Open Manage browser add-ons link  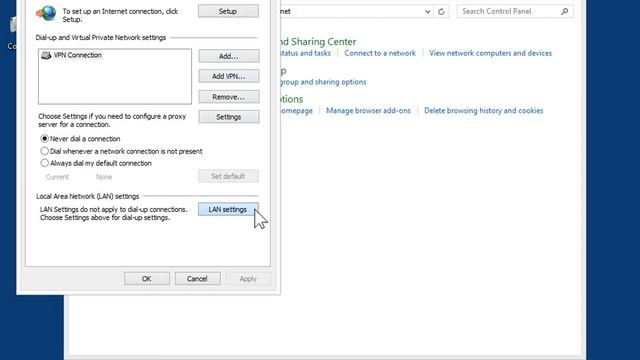pos(368,111)
